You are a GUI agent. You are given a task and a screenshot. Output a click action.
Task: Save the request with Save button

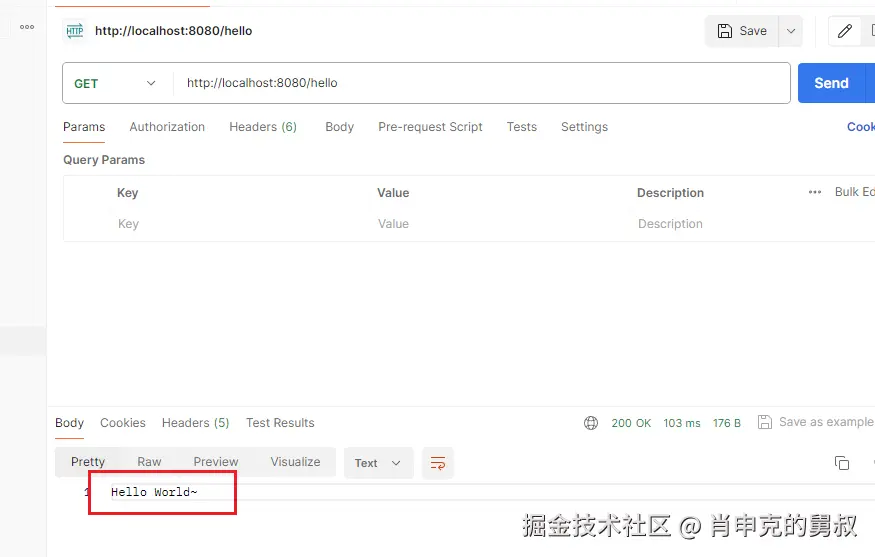point(742,31)
